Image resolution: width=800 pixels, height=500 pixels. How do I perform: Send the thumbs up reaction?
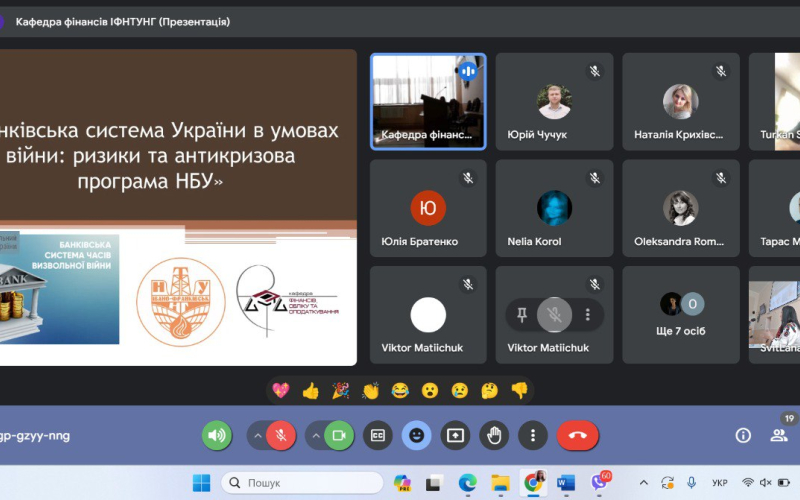pyautogui.click(x=310, y=391)
